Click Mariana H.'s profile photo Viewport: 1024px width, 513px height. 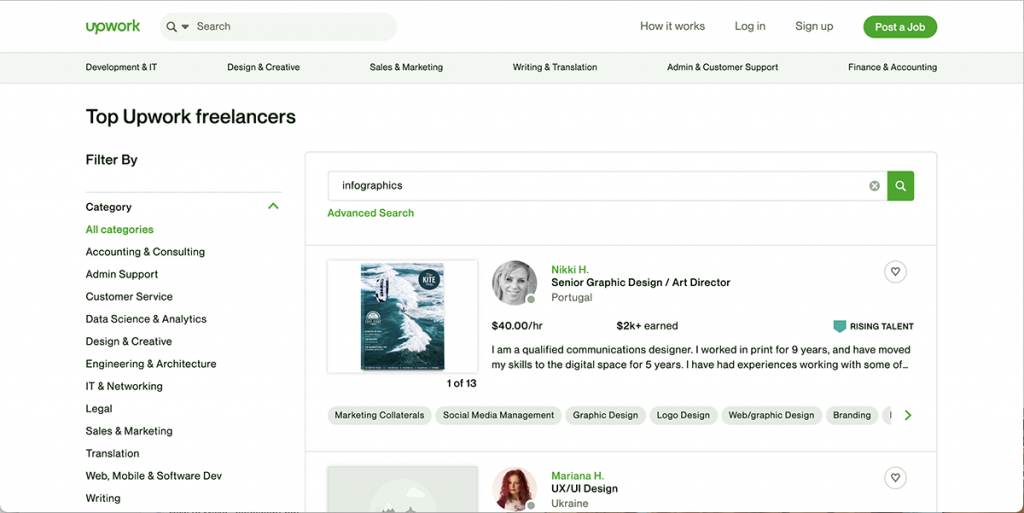[x=514, y=488]
